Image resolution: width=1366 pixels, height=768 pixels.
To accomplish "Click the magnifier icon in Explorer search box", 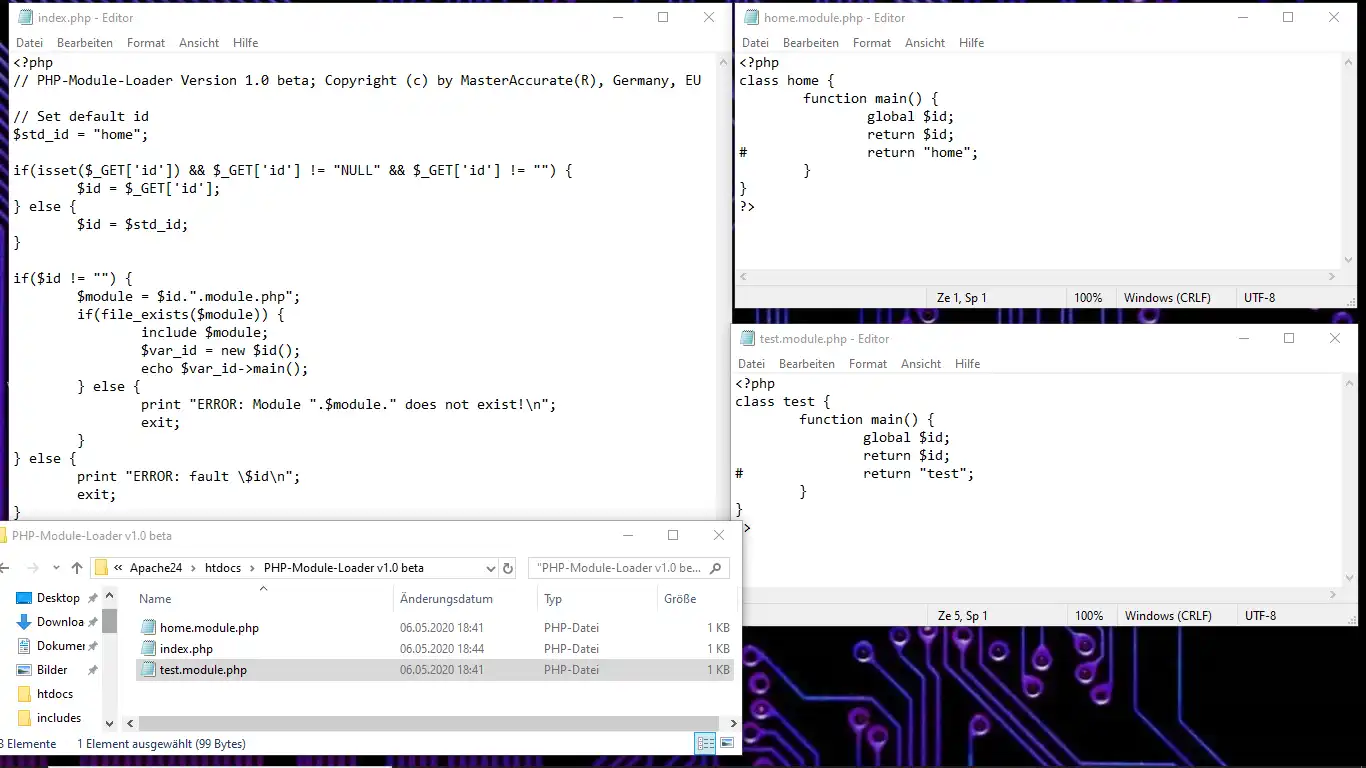I will (x=715, y=568).
